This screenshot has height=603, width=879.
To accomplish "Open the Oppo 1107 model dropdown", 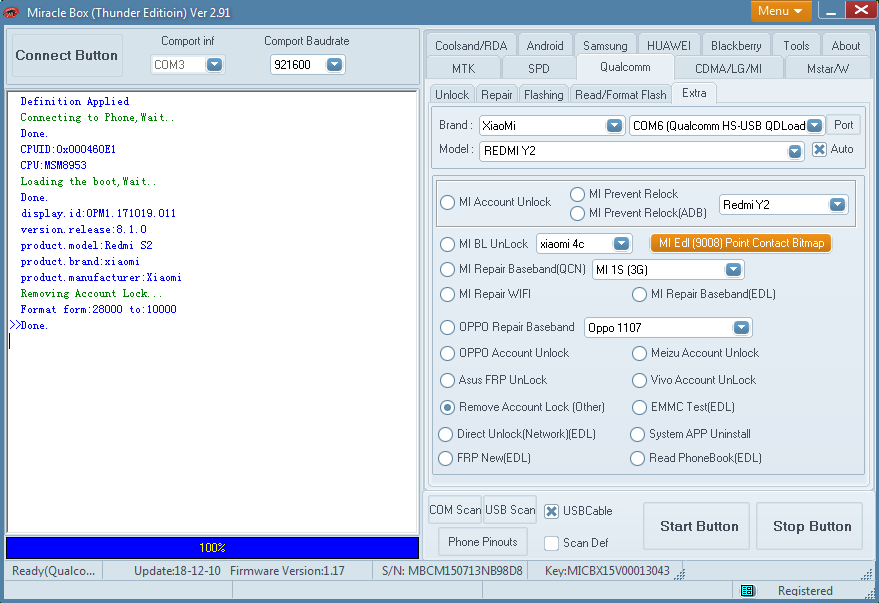I will [741, 327].
